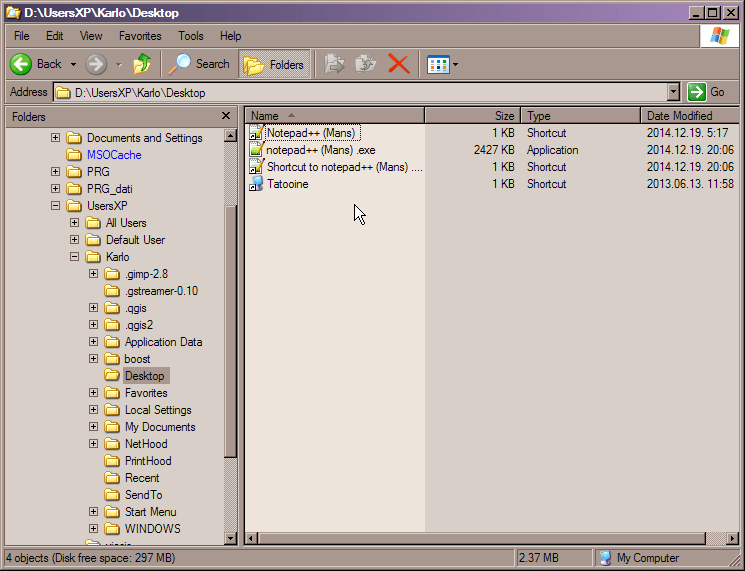Select the SendTo folder icon
This screenshot has height=571, width=745.
[x=112, y=495]
